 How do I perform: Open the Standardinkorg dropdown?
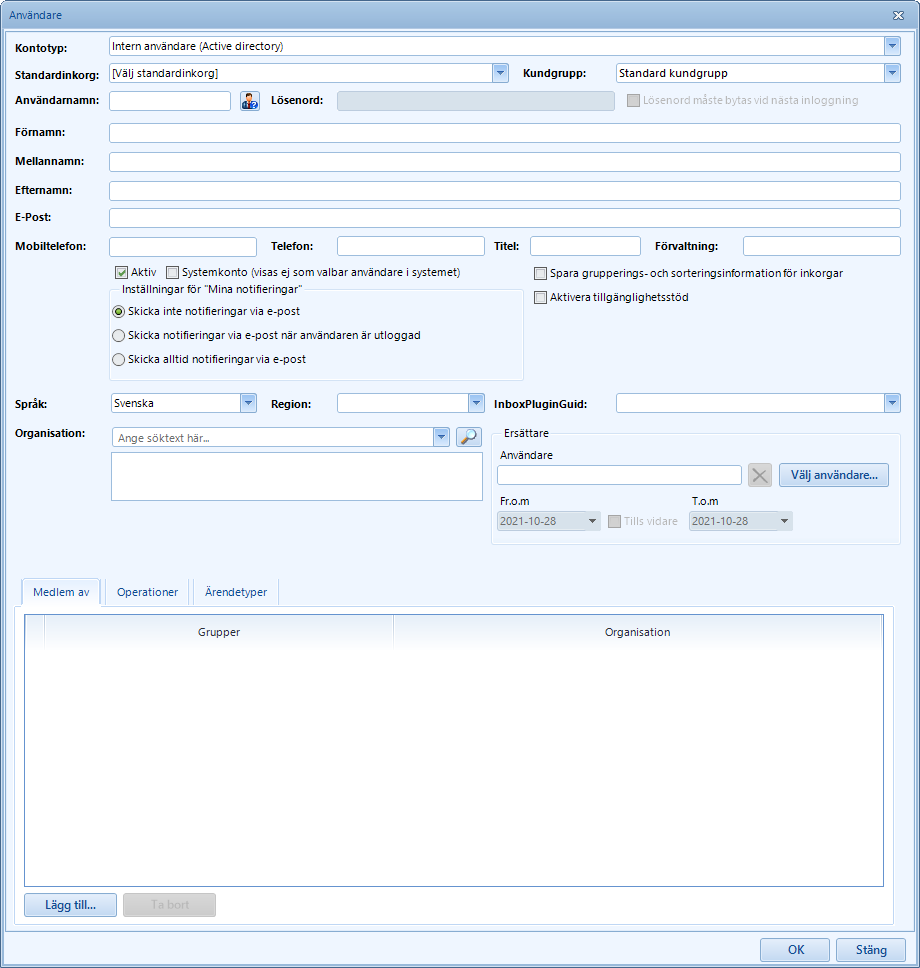coord(500,73)
